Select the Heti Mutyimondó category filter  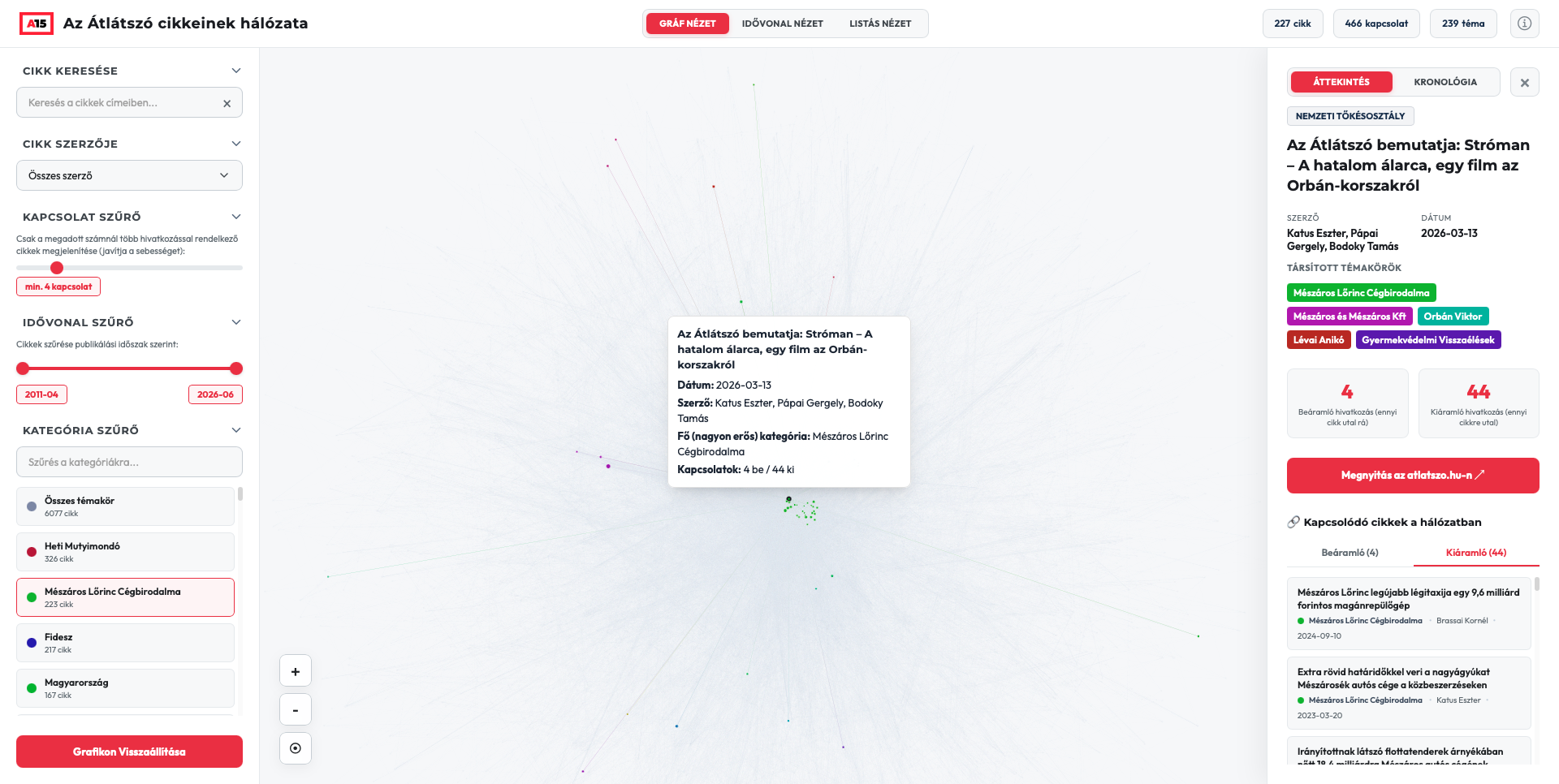(125, 552)
